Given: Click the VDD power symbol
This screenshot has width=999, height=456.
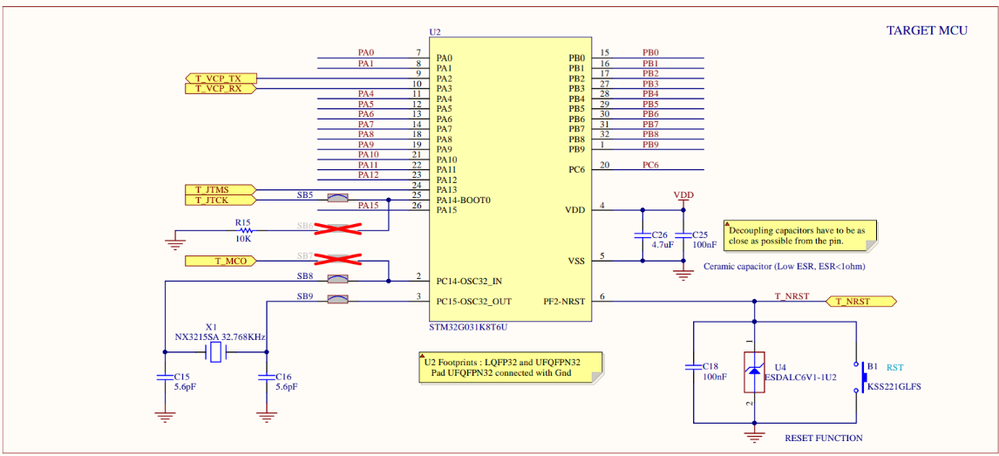Looking at the screenshot, I should [x=683, y=198].
